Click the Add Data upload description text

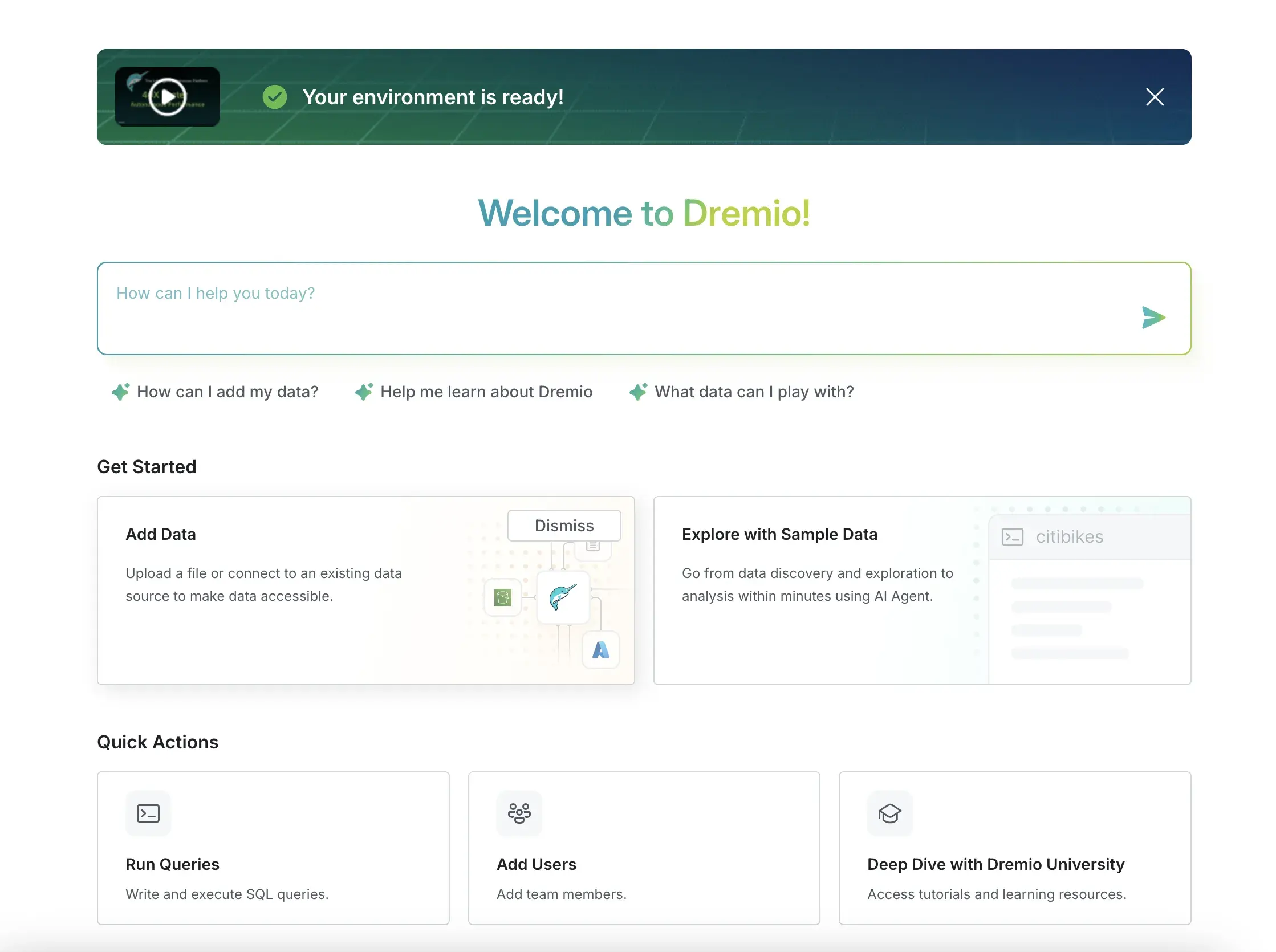(x=263, y=584)
